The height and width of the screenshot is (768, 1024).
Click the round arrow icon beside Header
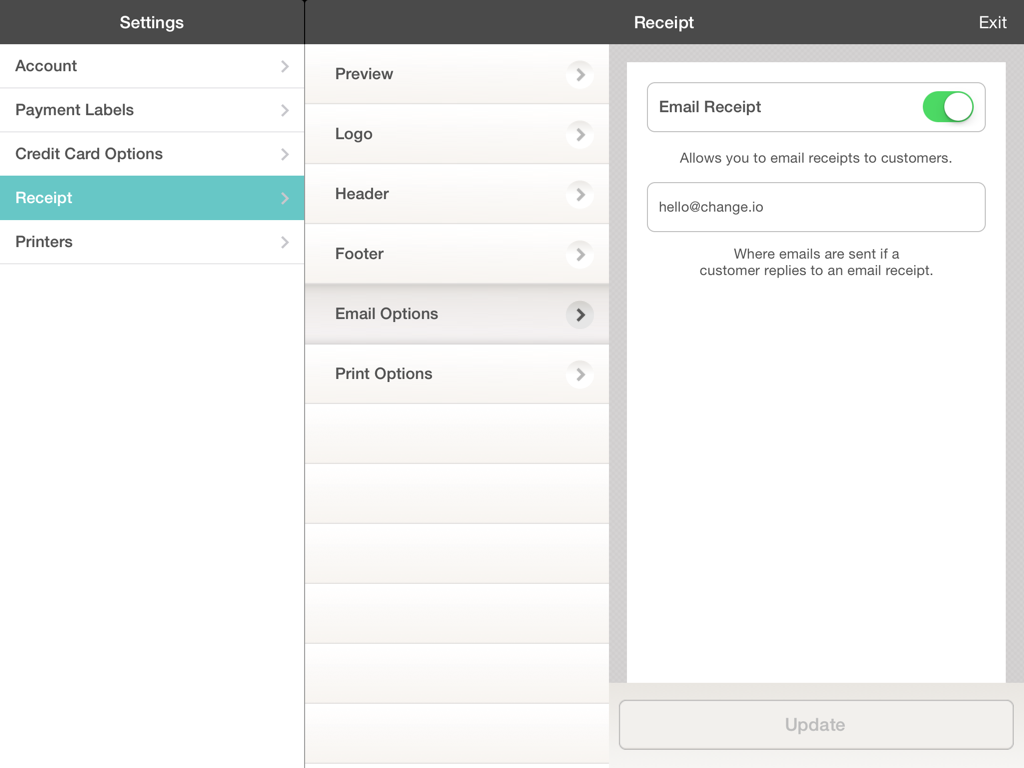[x=580, y=195]
